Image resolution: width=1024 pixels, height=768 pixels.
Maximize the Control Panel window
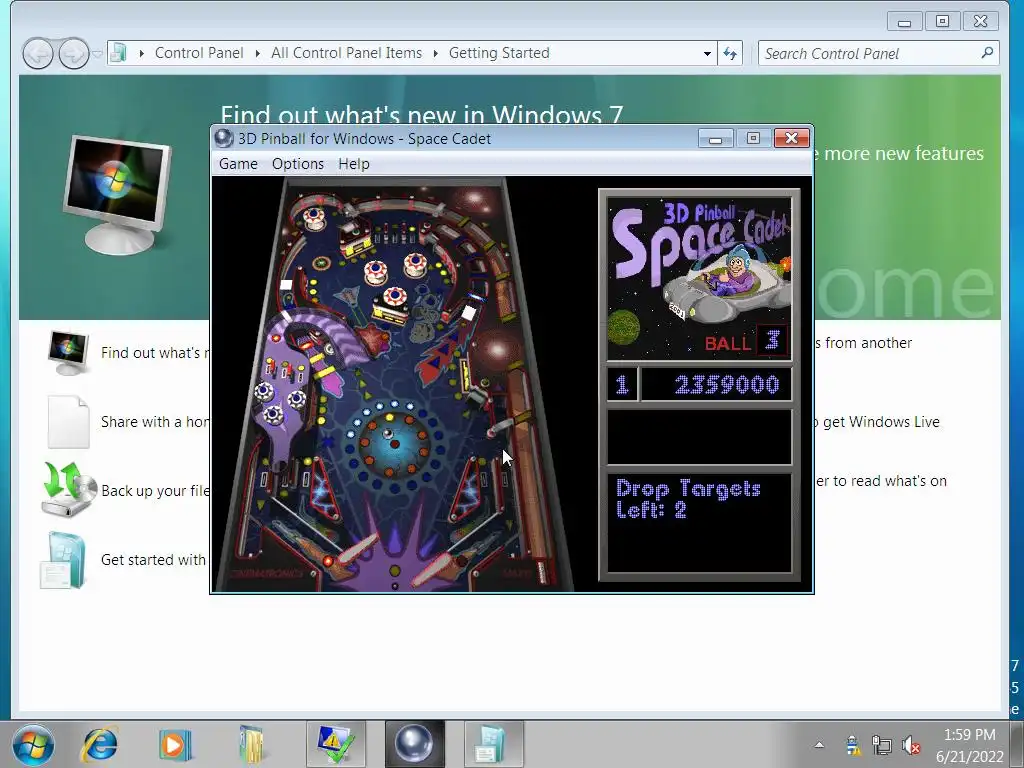tap(942, 22)
